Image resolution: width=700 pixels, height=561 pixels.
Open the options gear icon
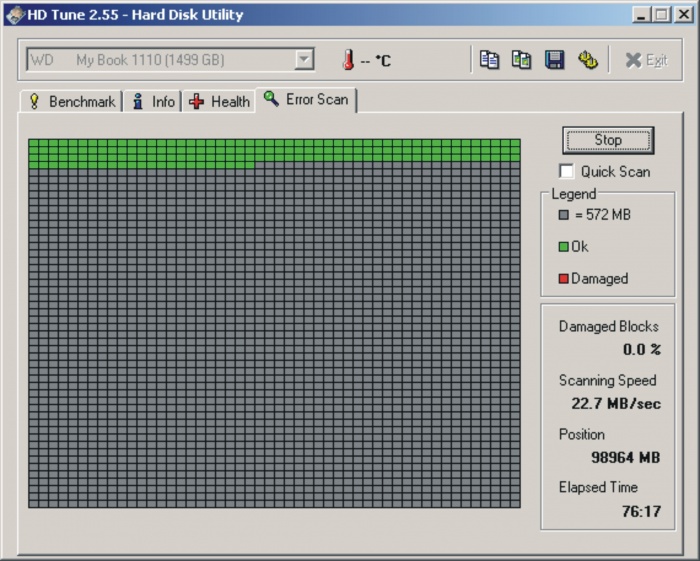tap(588, 60)
